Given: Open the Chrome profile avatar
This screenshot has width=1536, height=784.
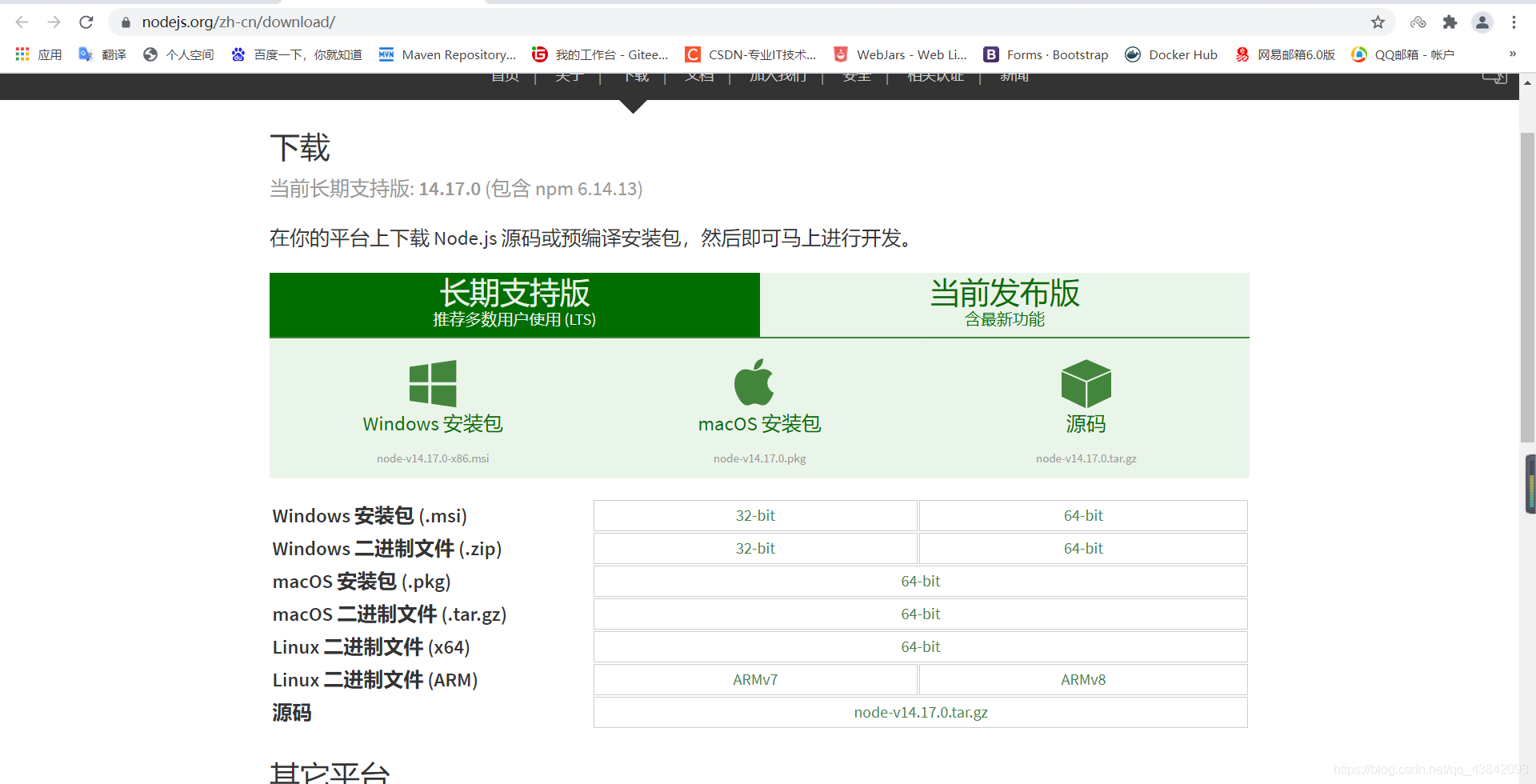Looking at the screenshot, I should click(x=1482, y=22).
